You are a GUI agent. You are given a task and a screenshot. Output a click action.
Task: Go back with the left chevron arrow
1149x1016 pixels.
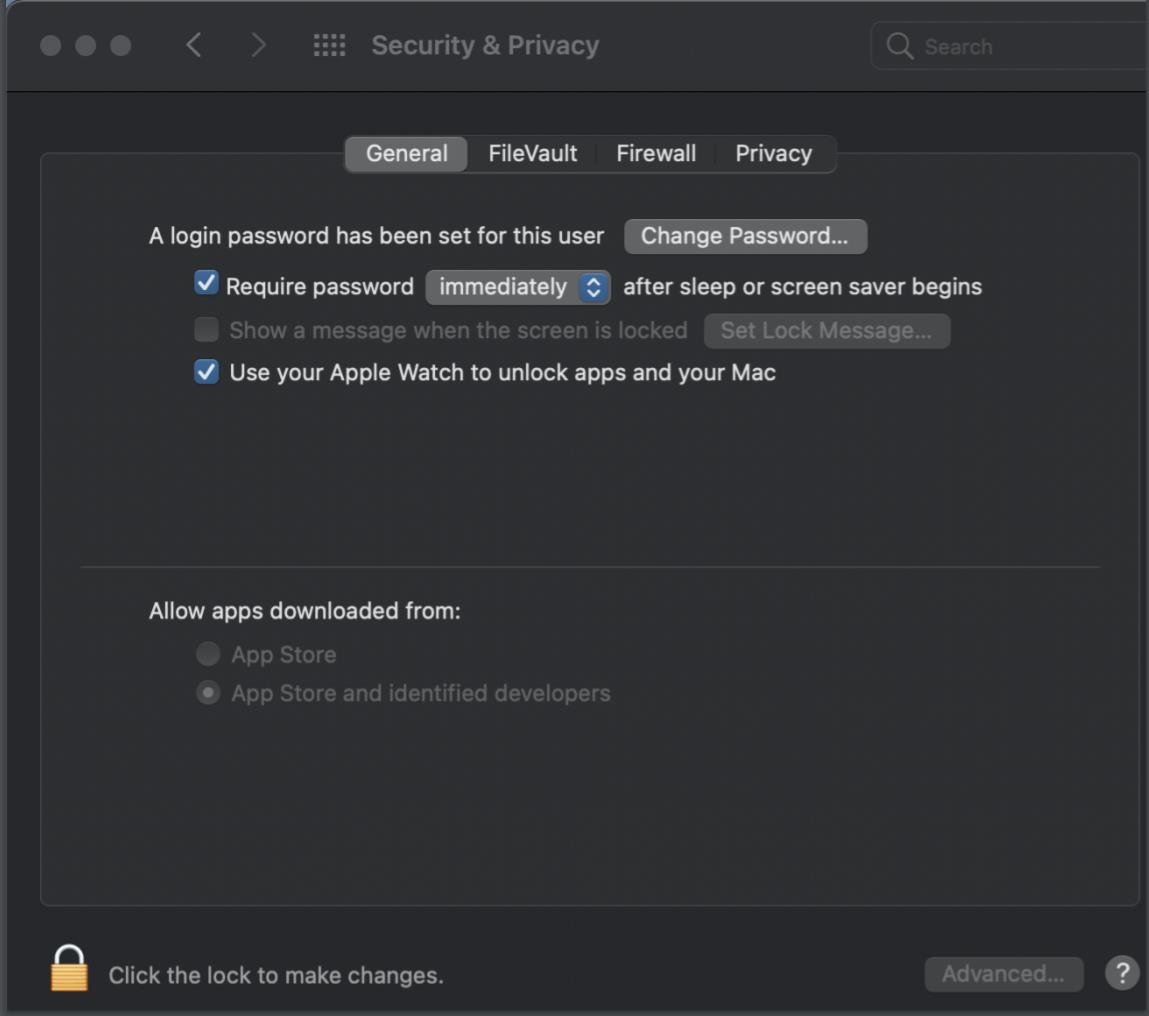point(194,46)
